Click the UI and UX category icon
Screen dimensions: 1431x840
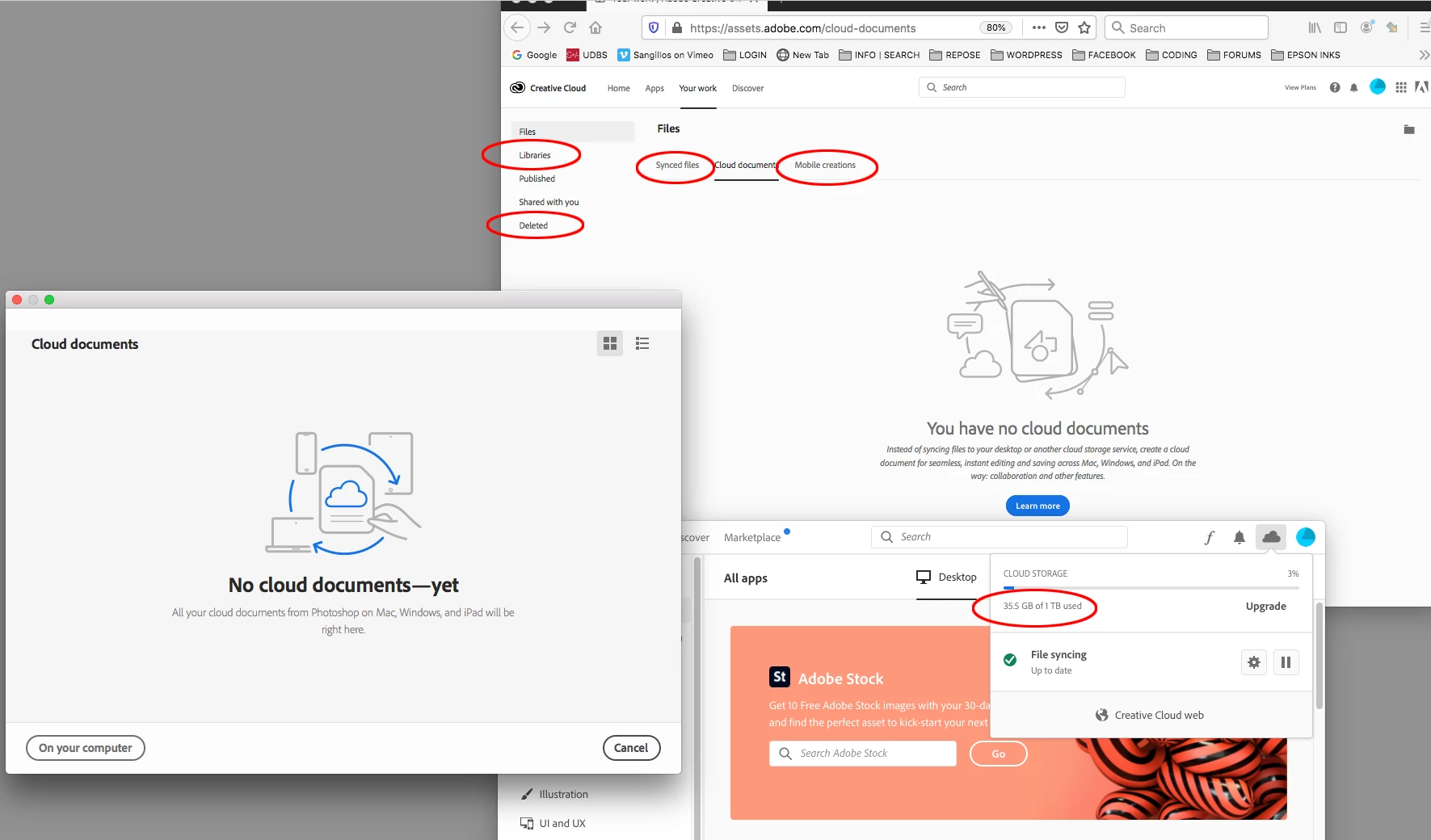527,823
